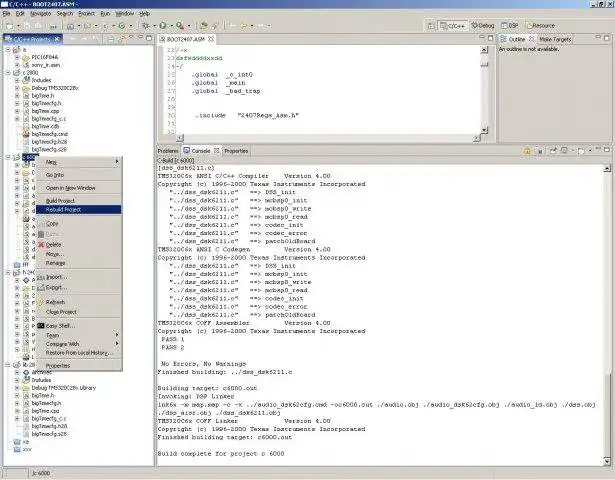Viewport: 615px width, 480px height.
Task: Click the Debug bug toolbar icon
Action: pyautogui.click(x=146, y=26)
